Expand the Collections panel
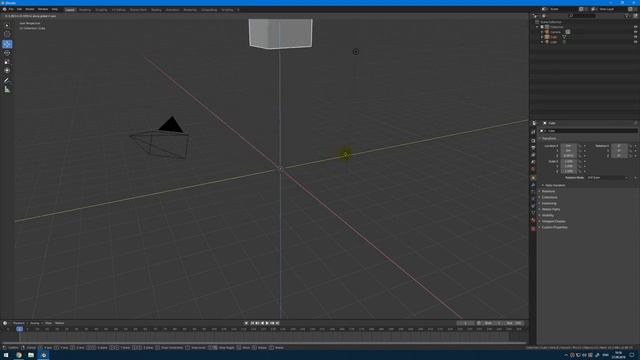This screenshot has height=360, width=640. [x=549, y=197]
